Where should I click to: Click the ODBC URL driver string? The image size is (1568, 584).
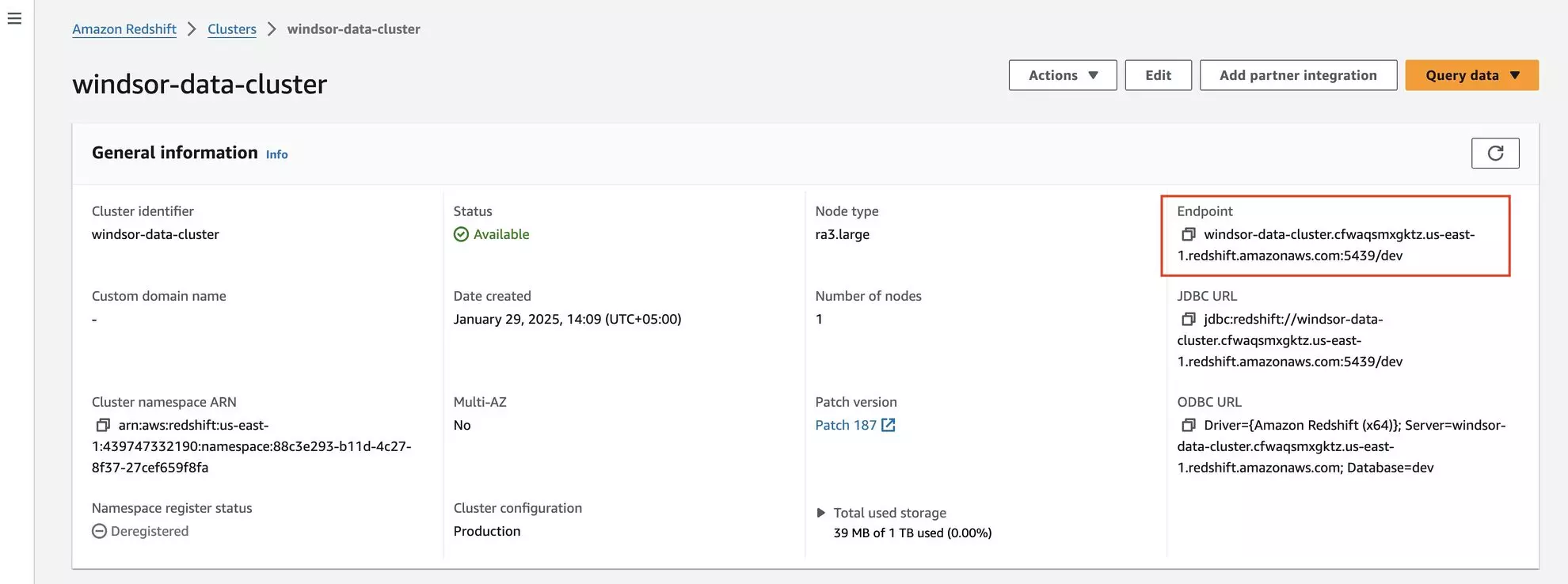click(x=1342, y=446)
